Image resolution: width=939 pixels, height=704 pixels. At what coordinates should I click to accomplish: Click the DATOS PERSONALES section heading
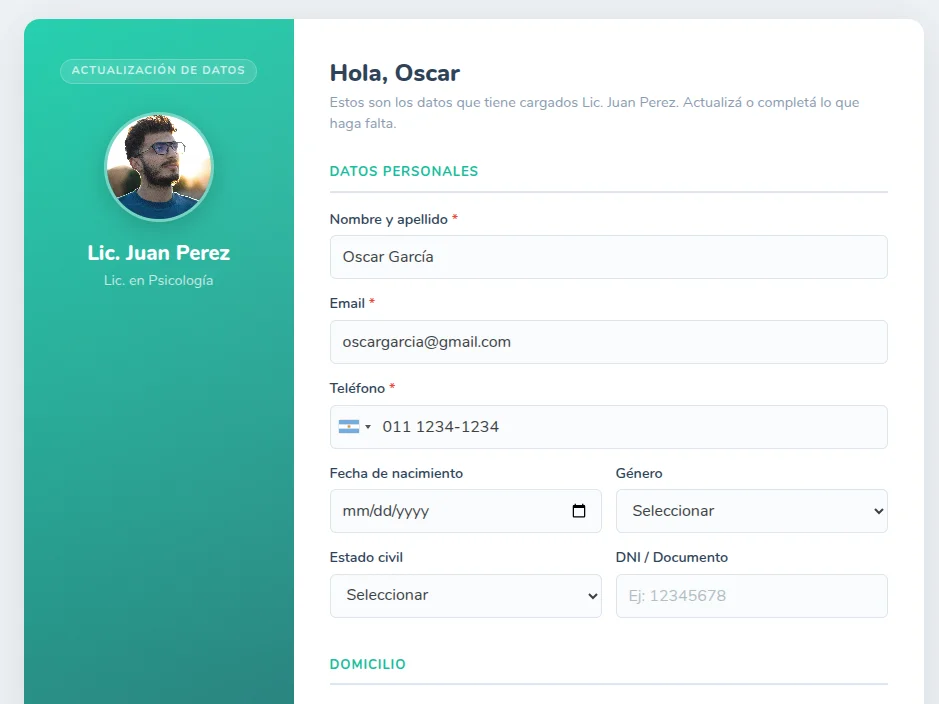coord(404,171)
